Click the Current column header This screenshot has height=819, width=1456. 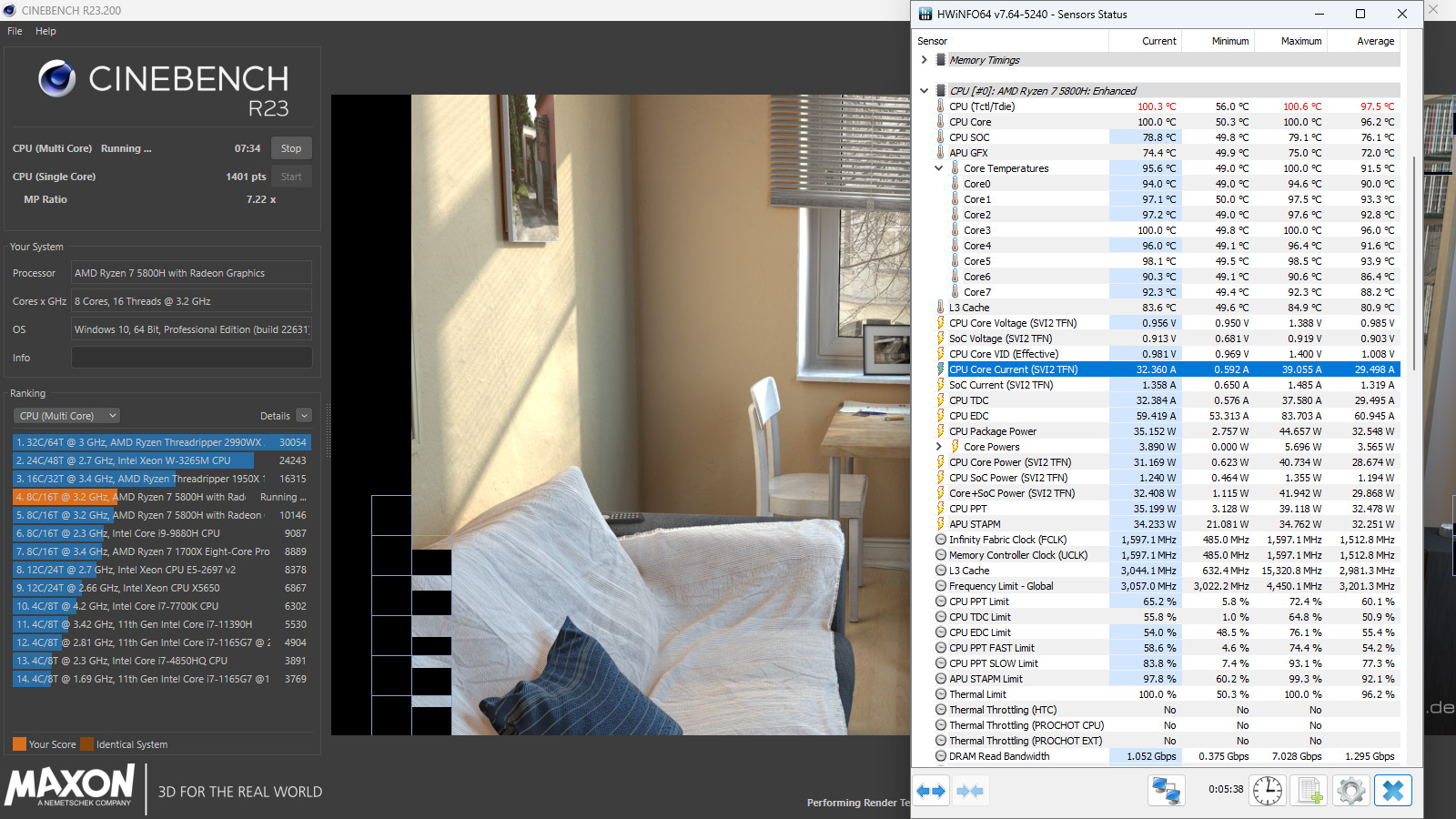click(x=1145, y=41)
